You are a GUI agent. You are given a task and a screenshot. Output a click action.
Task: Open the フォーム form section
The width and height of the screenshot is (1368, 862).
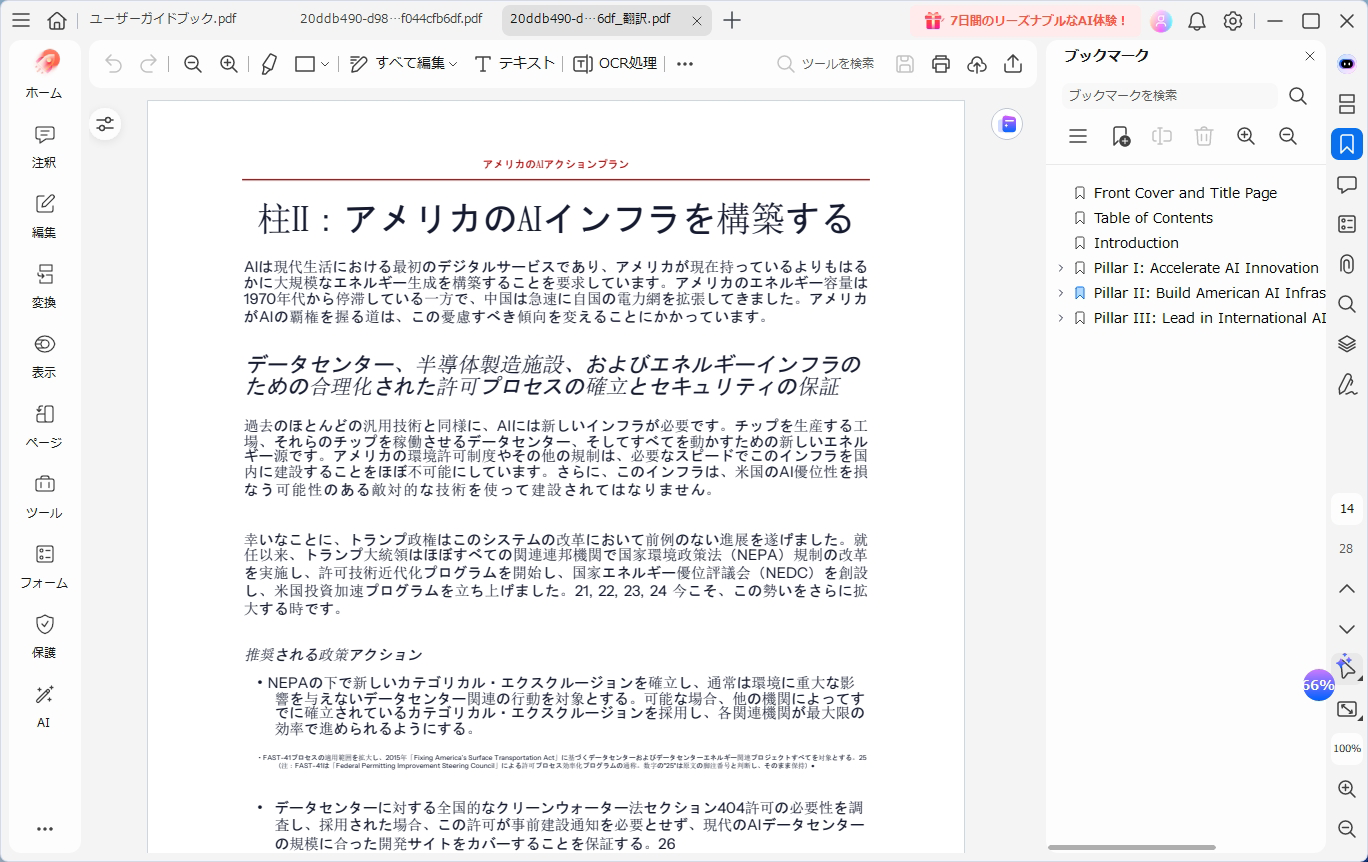[x=44, y=567]
